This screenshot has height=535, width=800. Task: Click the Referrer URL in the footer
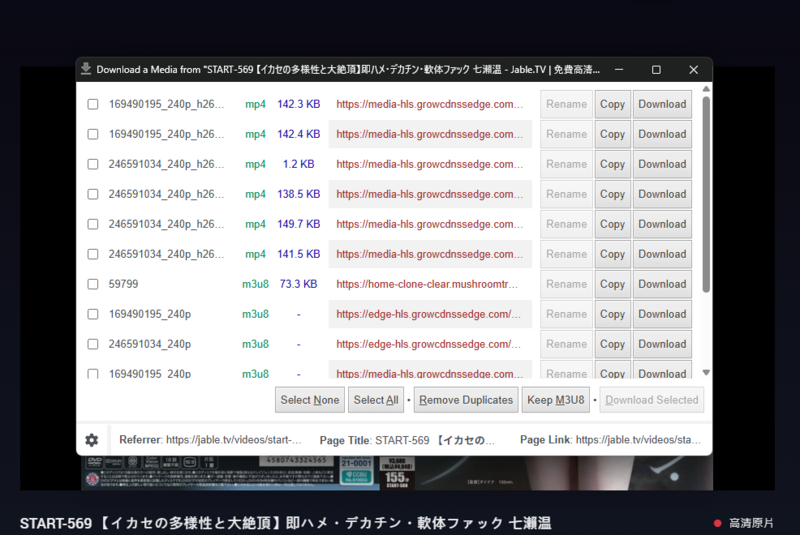point(234,440)
